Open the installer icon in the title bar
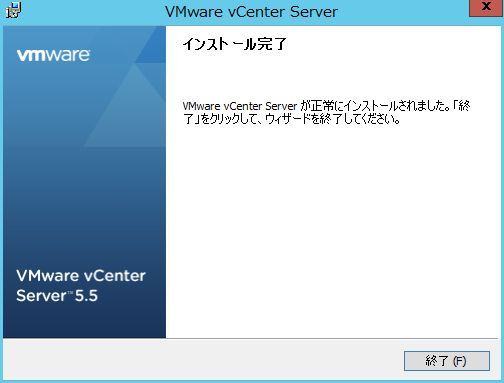The image size is (504, 383). coord(14,10)
